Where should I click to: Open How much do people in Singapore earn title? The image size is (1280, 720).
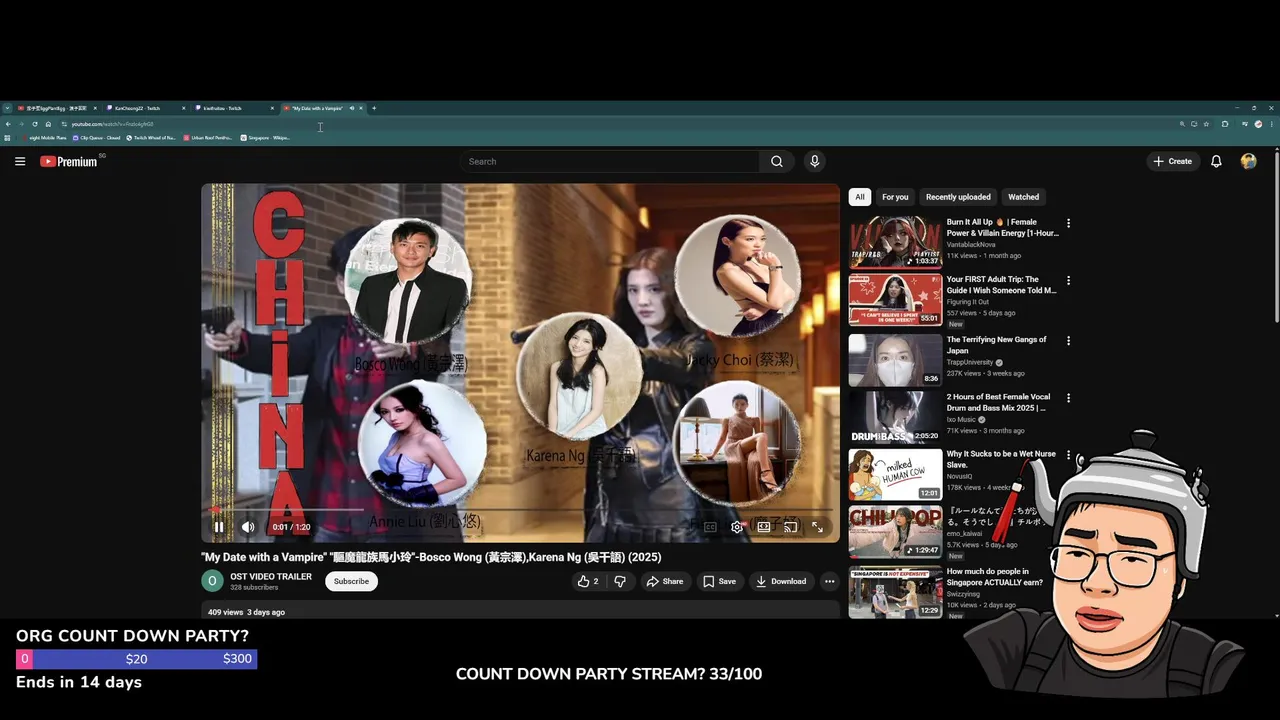pos(996,577)
